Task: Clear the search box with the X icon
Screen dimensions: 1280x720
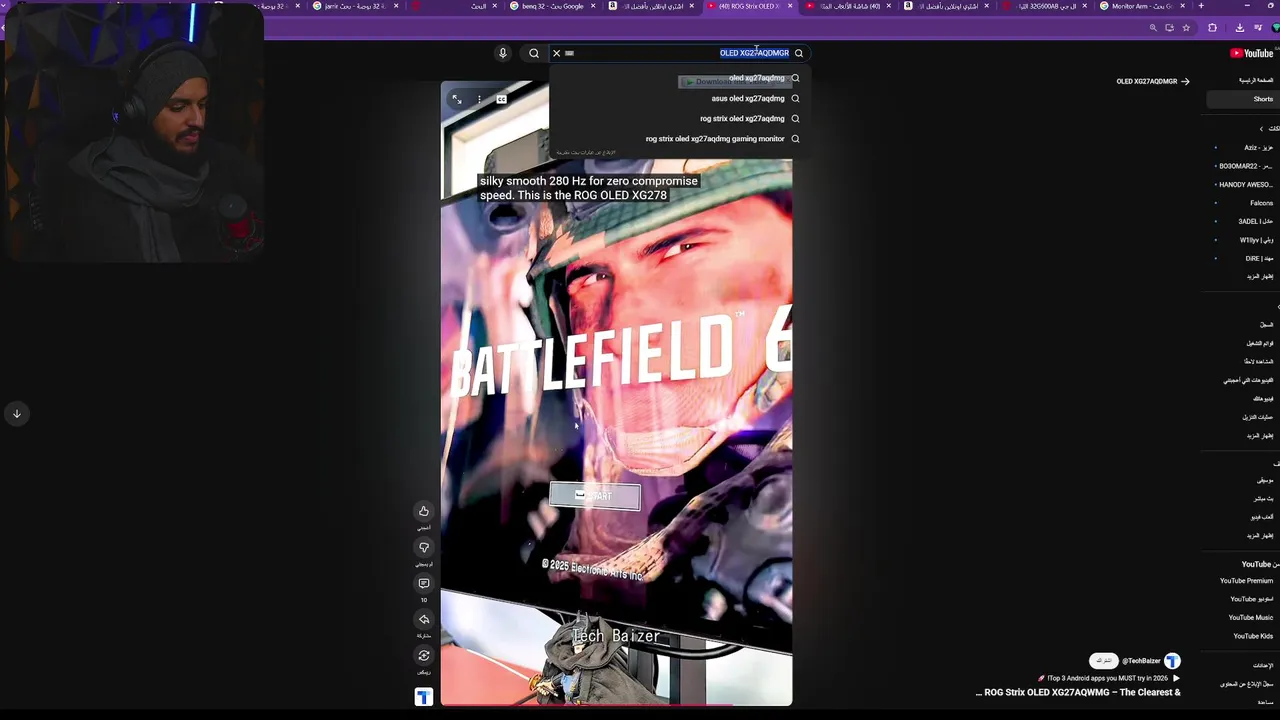Action: pos(557,53)
